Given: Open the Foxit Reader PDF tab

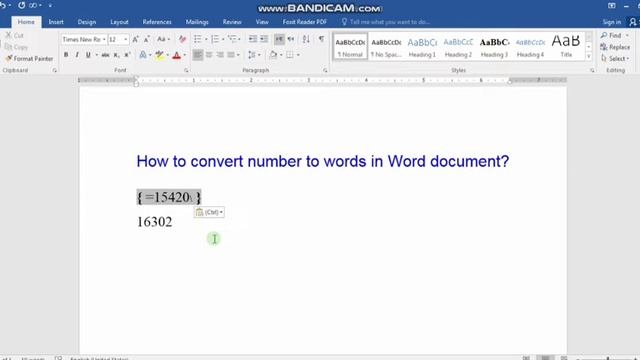Looking at the screenshot, I should pos(304,22).
